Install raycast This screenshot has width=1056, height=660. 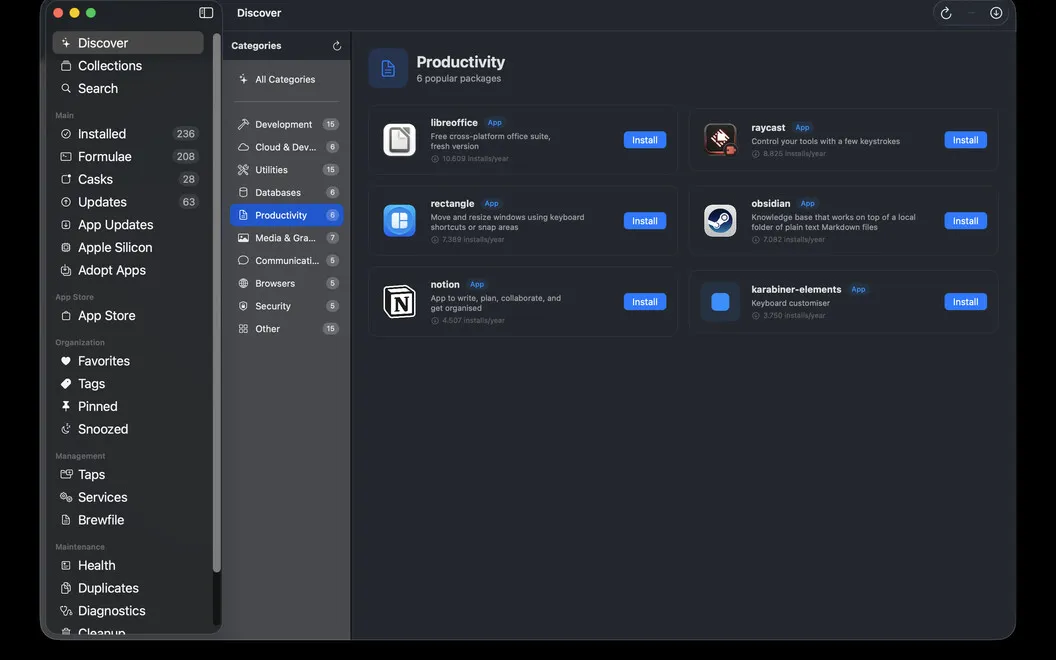coord(965,140)
